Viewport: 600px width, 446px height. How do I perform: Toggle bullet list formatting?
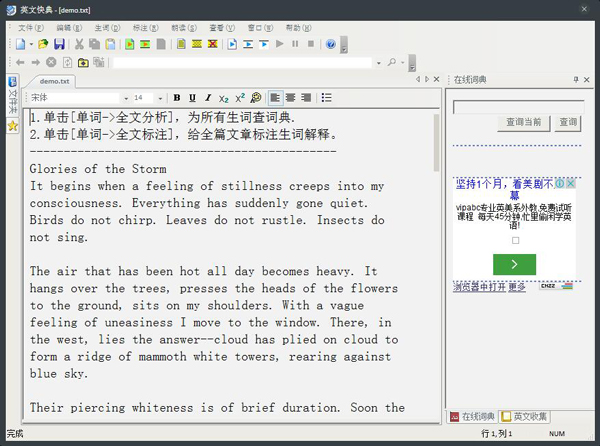coord(326,98)
